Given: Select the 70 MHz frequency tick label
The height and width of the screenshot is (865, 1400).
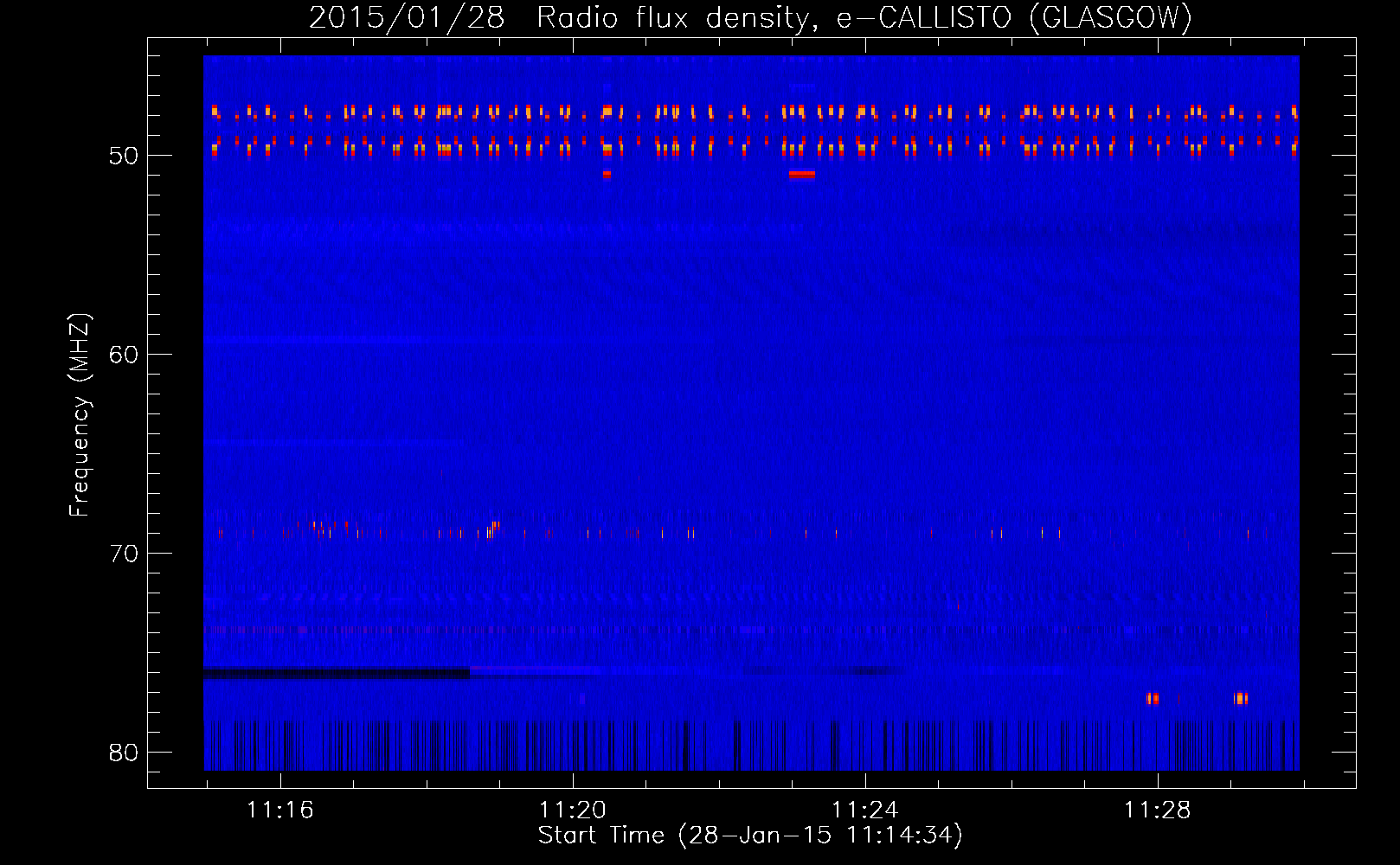Looking at the screenshot, I should coord(124,554).
